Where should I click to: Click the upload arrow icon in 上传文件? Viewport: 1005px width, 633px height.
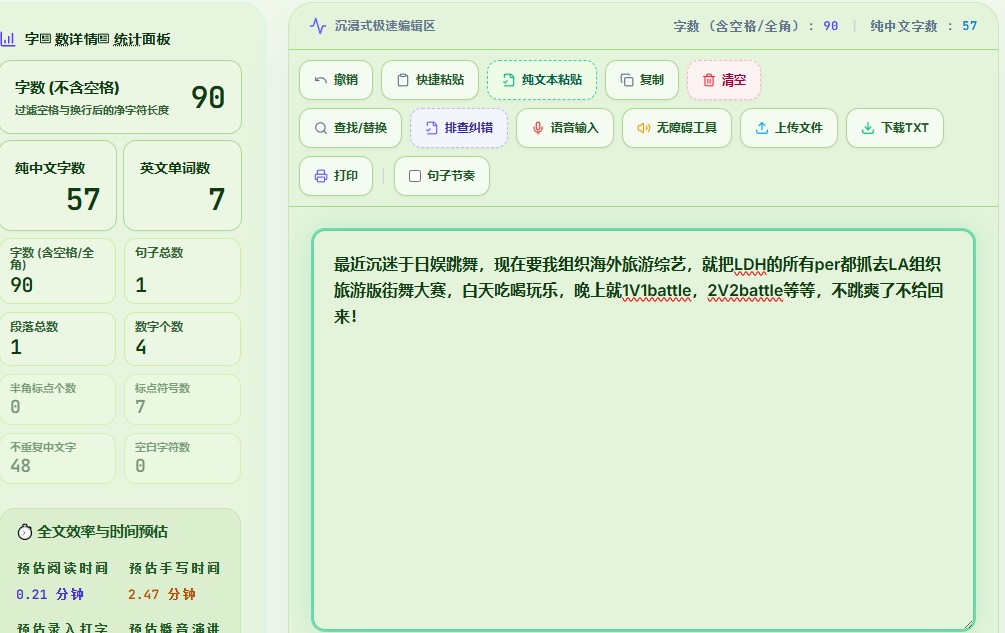[x=762, y=128]
